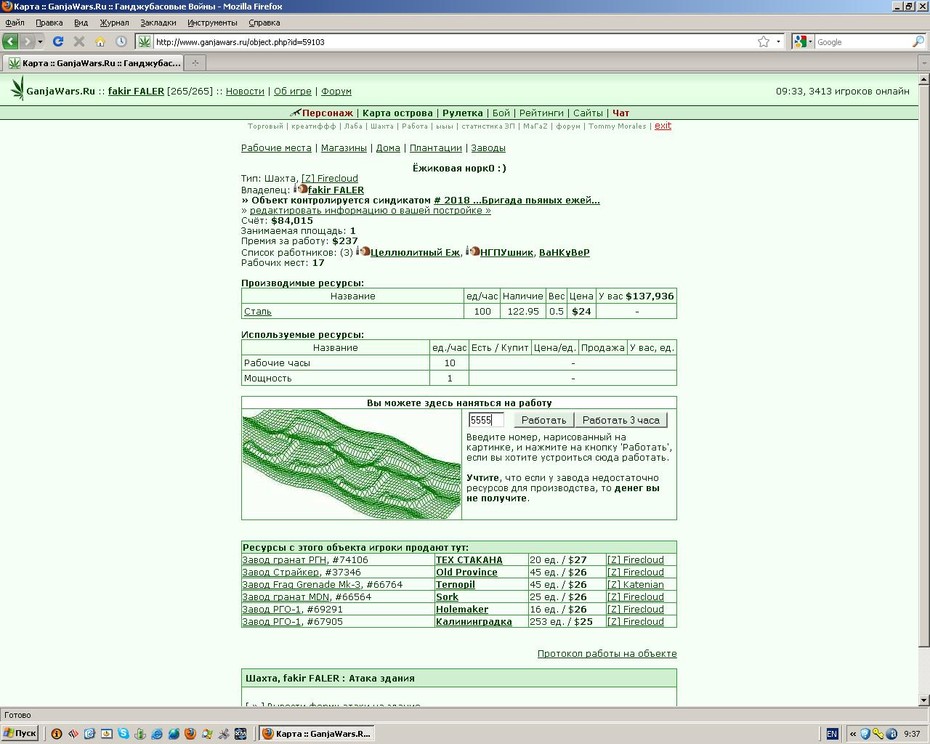Reload the page with the refresh icon
Screen dimensions: 930x744
click(58, 42)
